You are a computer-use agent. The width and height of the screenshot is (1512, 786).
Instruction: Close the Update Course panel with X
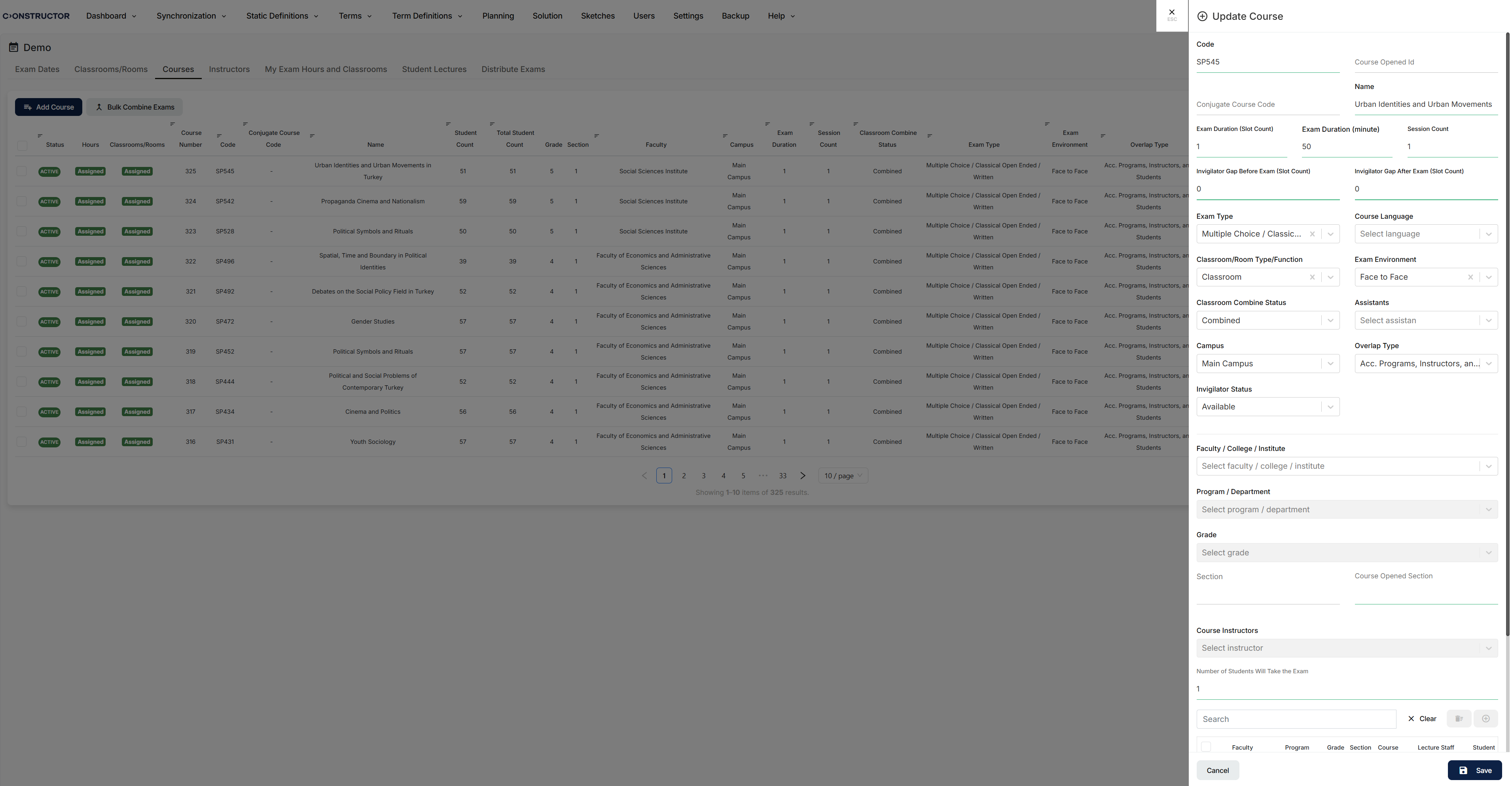pyautogui.click(x=1171, y=15)
